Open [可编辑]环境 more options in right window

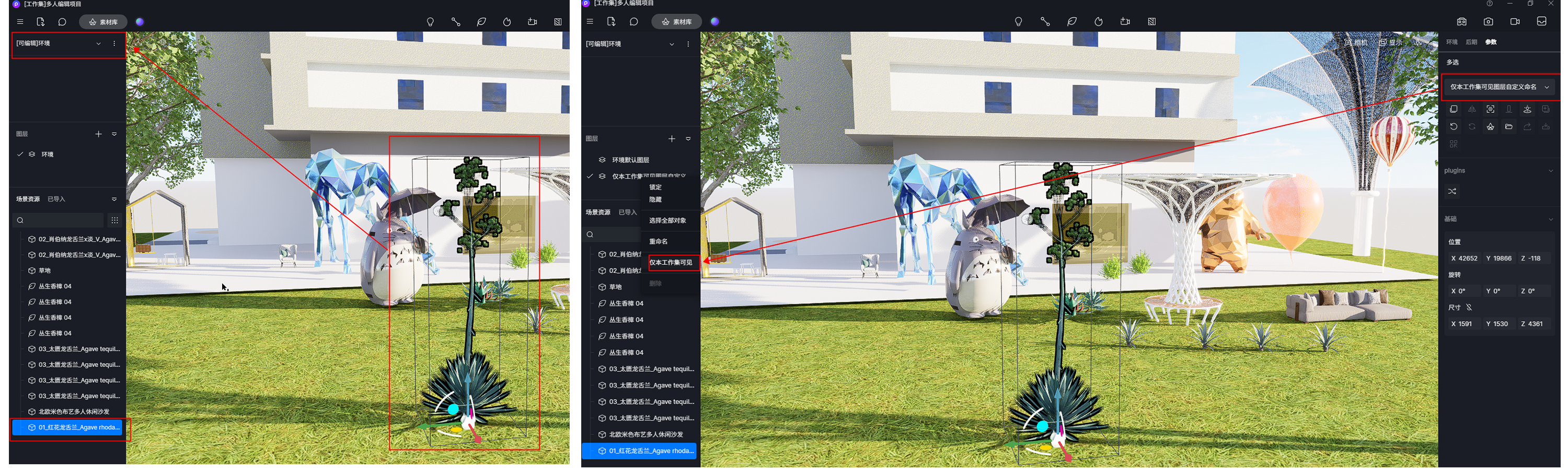pyautogui.click(x=688, y=44)
